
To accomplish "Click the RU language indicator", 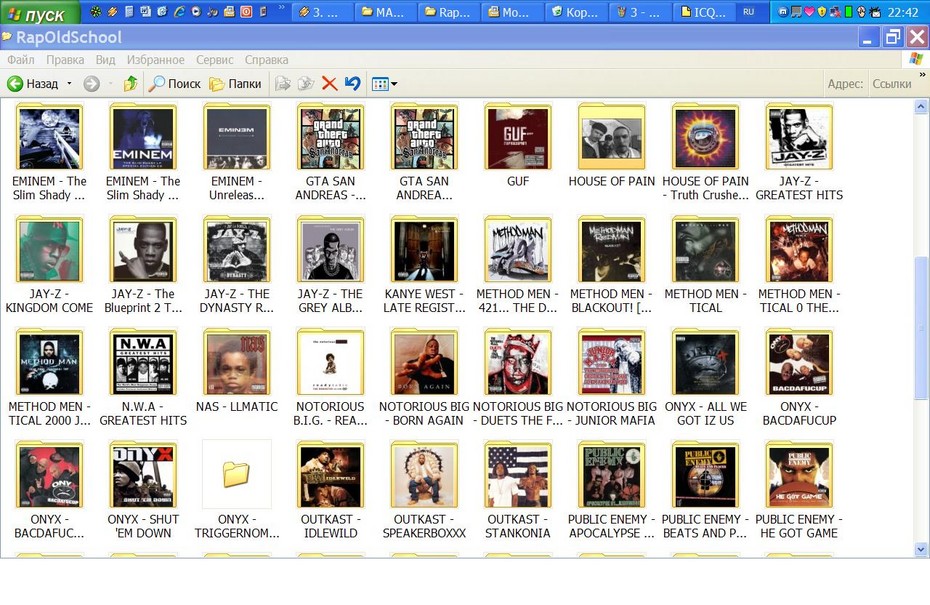I will pos(749,12).
